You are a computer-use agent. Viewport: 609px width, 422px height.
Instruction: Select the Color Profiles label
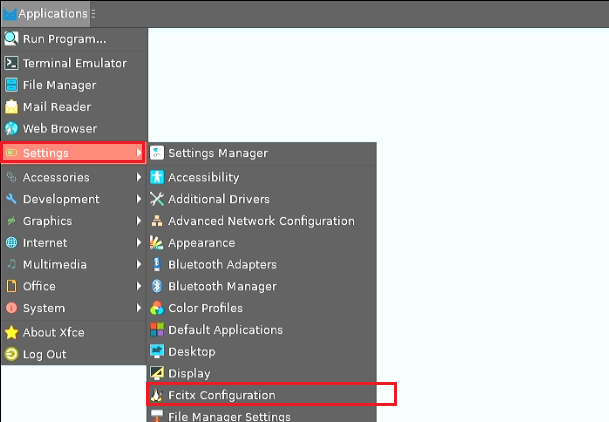[x=205, y=308]
